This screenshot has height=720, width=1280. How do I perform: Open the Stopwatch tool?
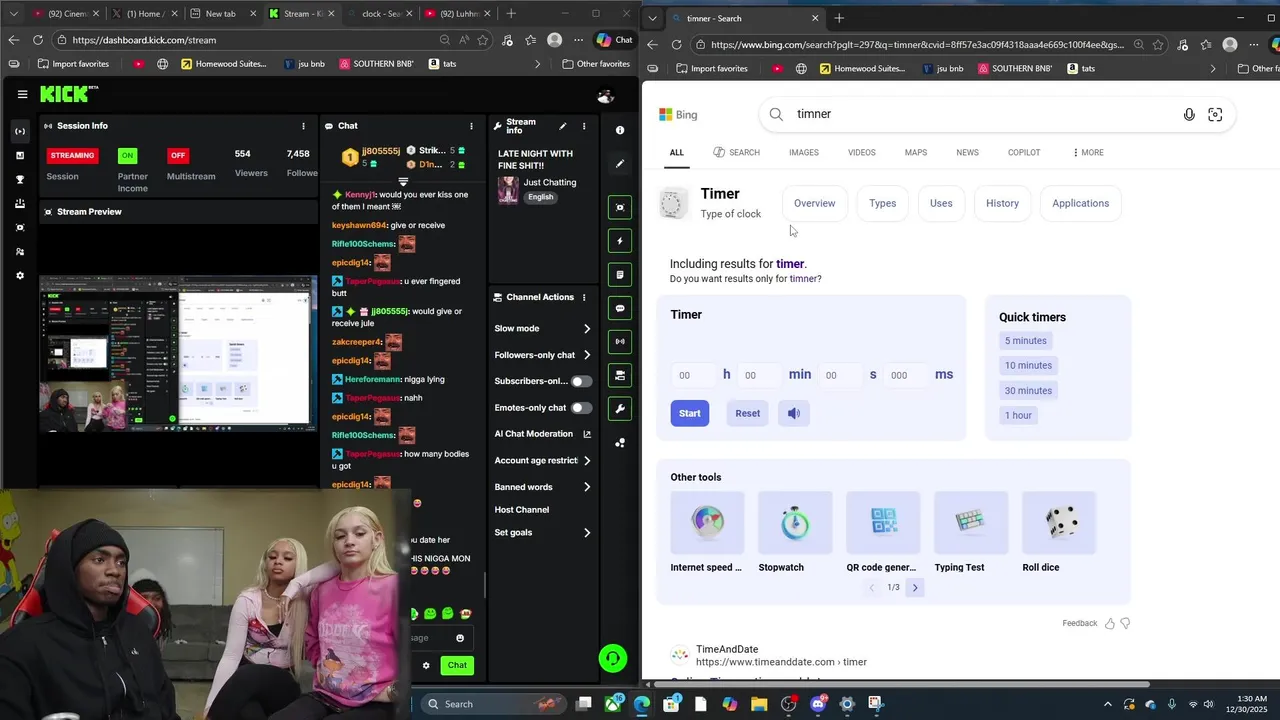click(795, 532)
